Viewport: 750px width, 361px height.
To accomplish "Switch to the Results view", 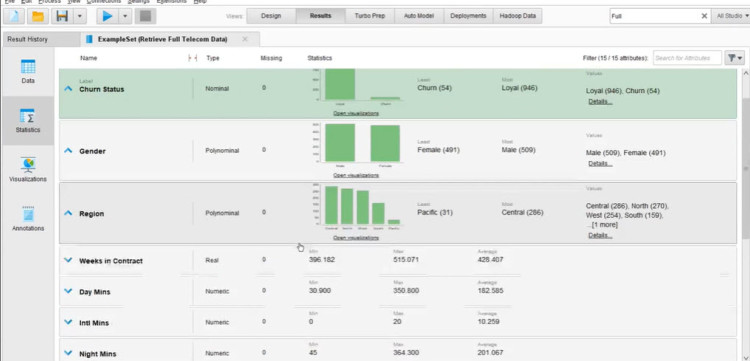I will coord(320,16).
